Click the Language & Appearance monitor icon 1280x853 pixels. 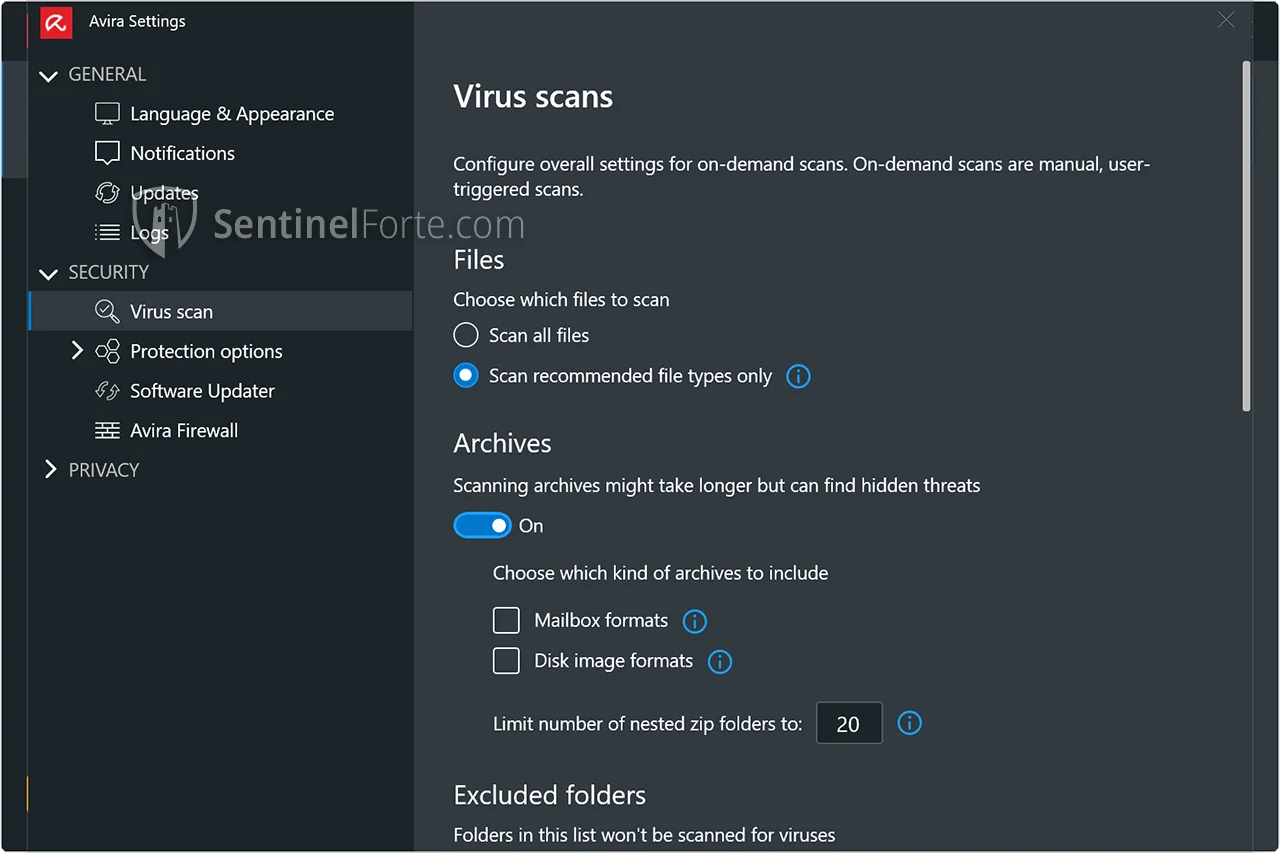(x=107, y=114)
